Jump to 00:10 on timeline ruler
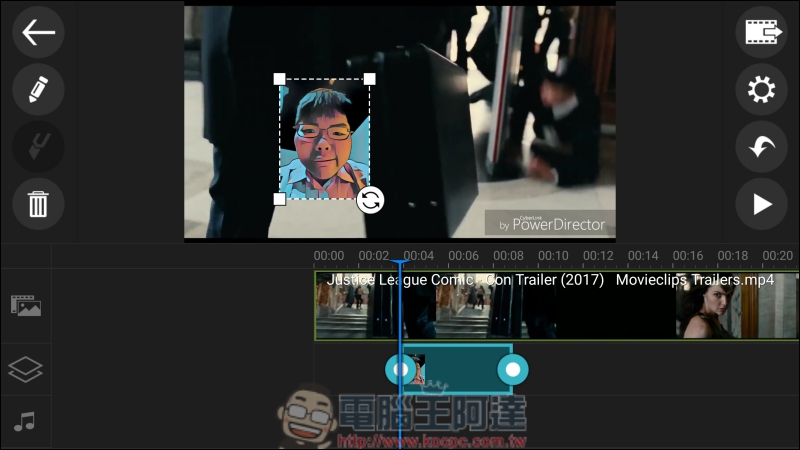 [x=553, y=256]
